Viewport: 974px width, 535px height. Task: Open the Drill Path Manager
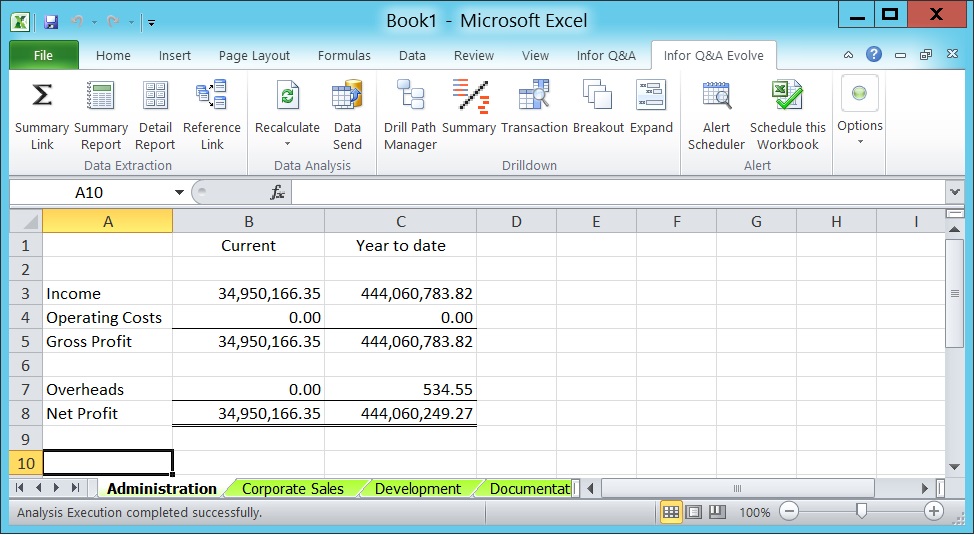tap(411, 96)
